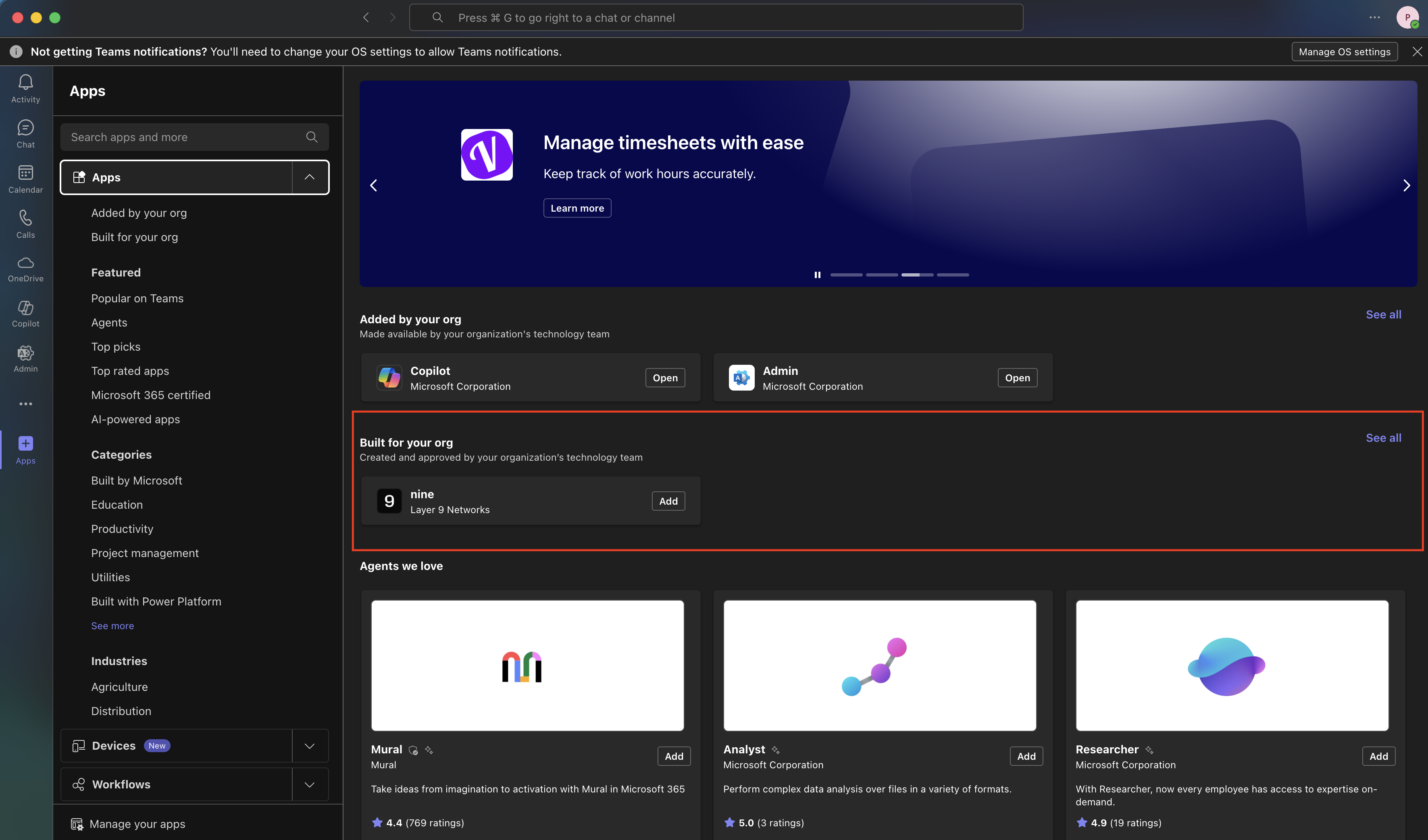The image size is (1428, 840).
Task: Click Learn more on banner
Action: [577, 208]
